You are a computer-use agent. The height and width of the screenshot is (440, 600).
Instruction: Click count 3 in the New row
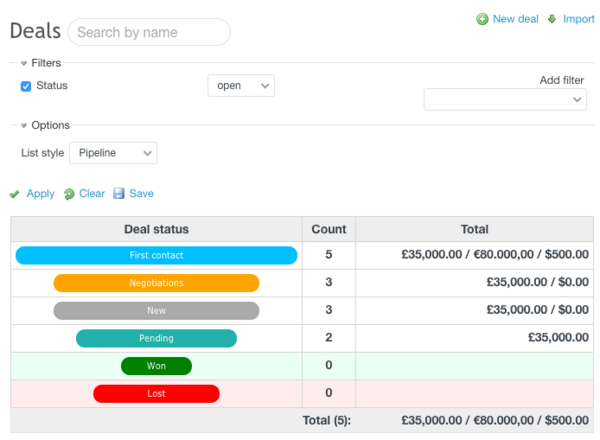(329, 310)
